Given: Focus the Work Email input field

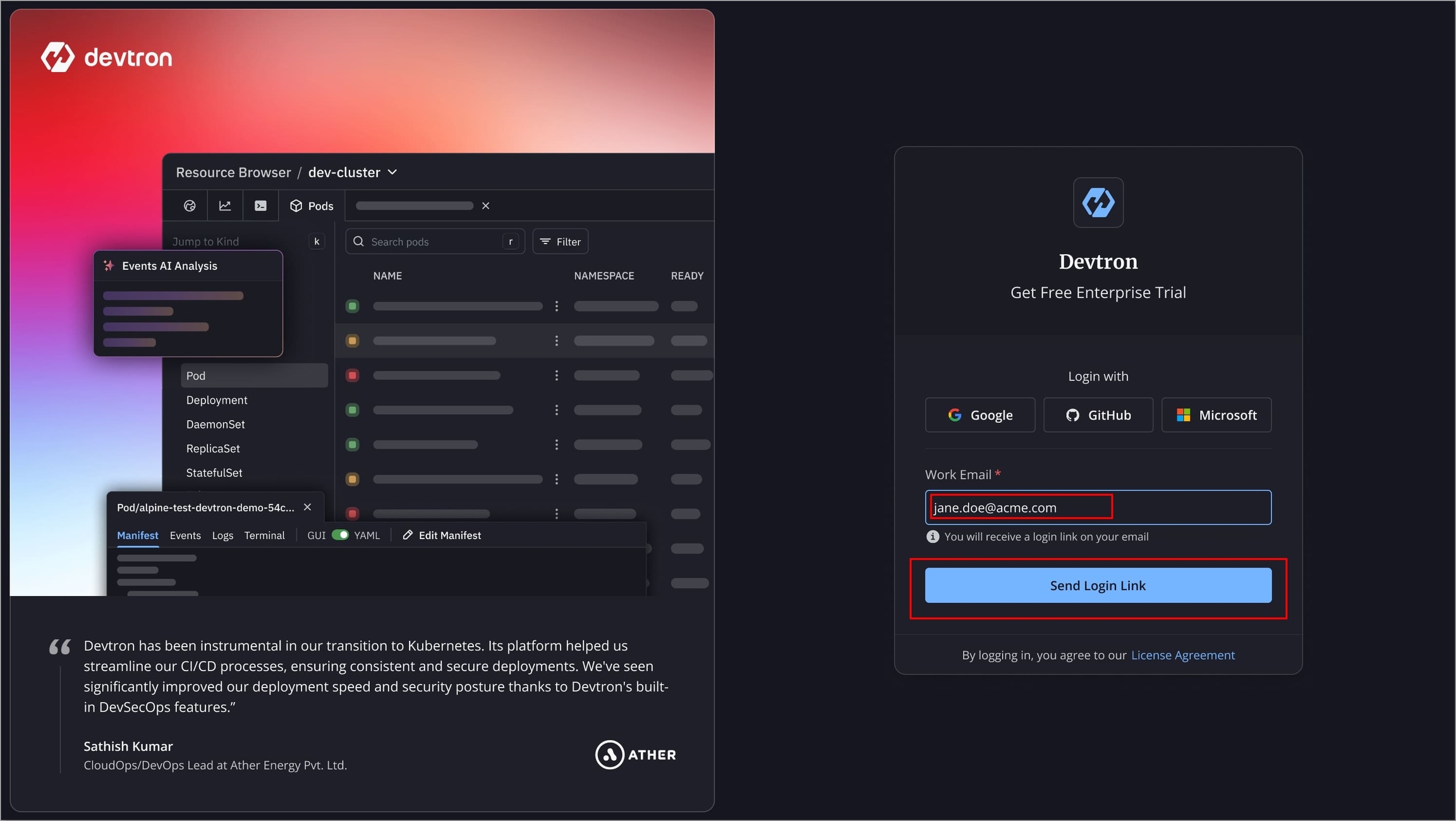Looking at the screenshot, I should coord(1098,508).
